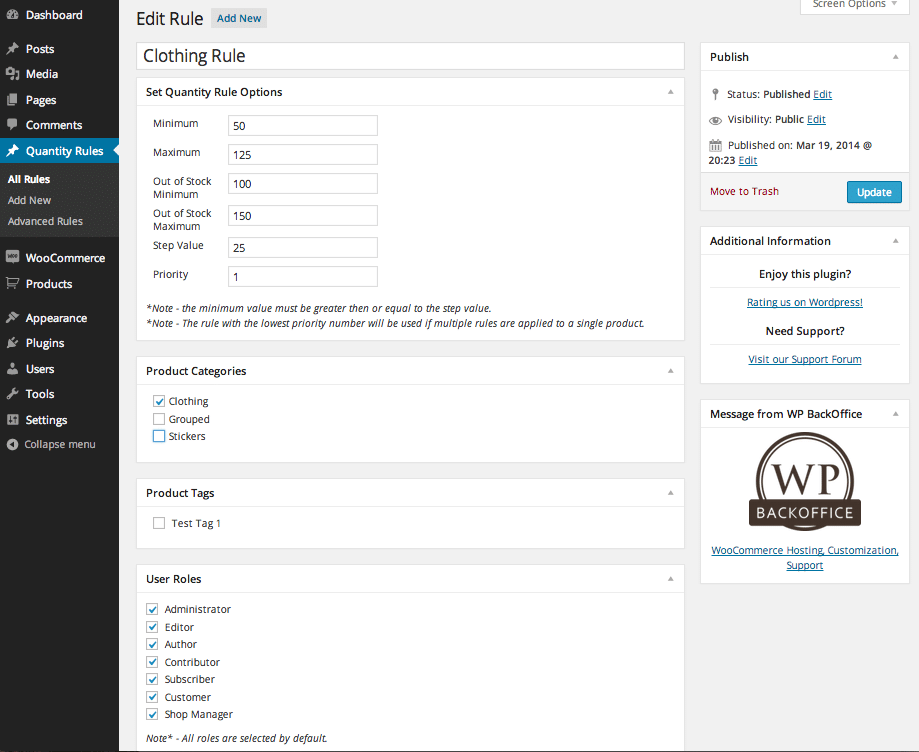919x752 pixels.
Task: Click the Dashboard icon in sidebar
Action: point(12,16)
